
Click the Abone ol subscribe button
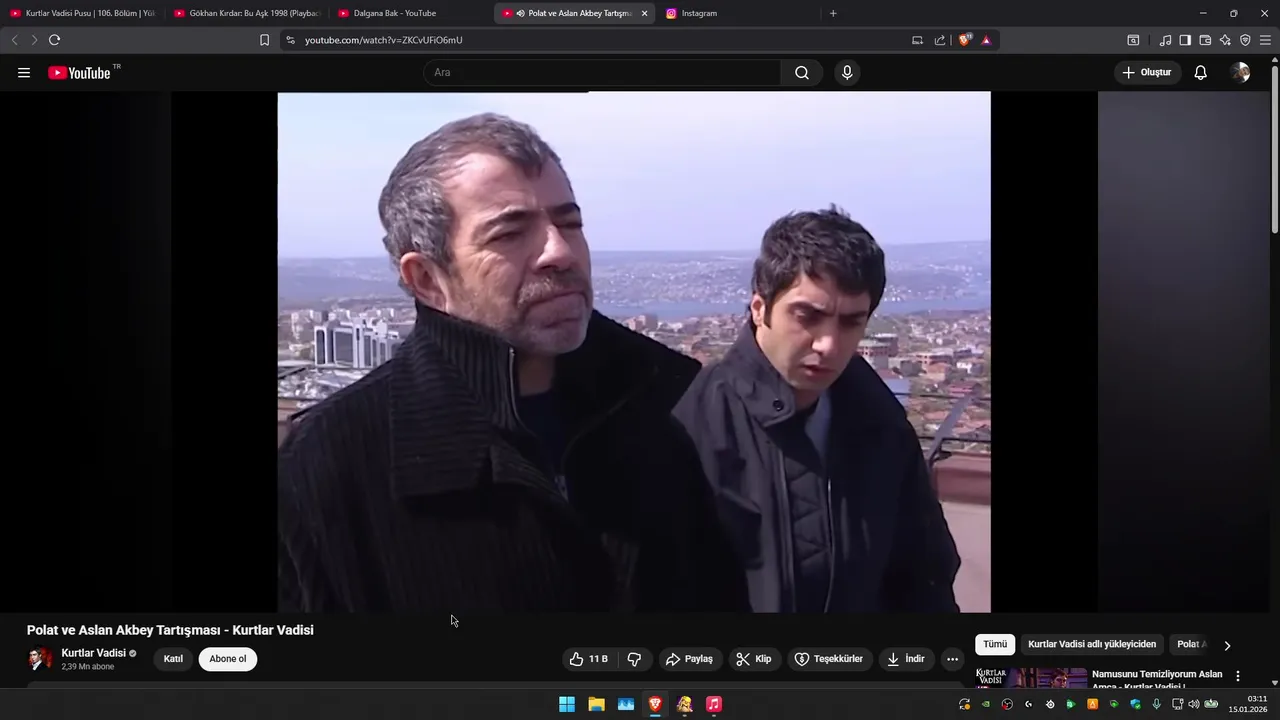[x=228, y=659]
